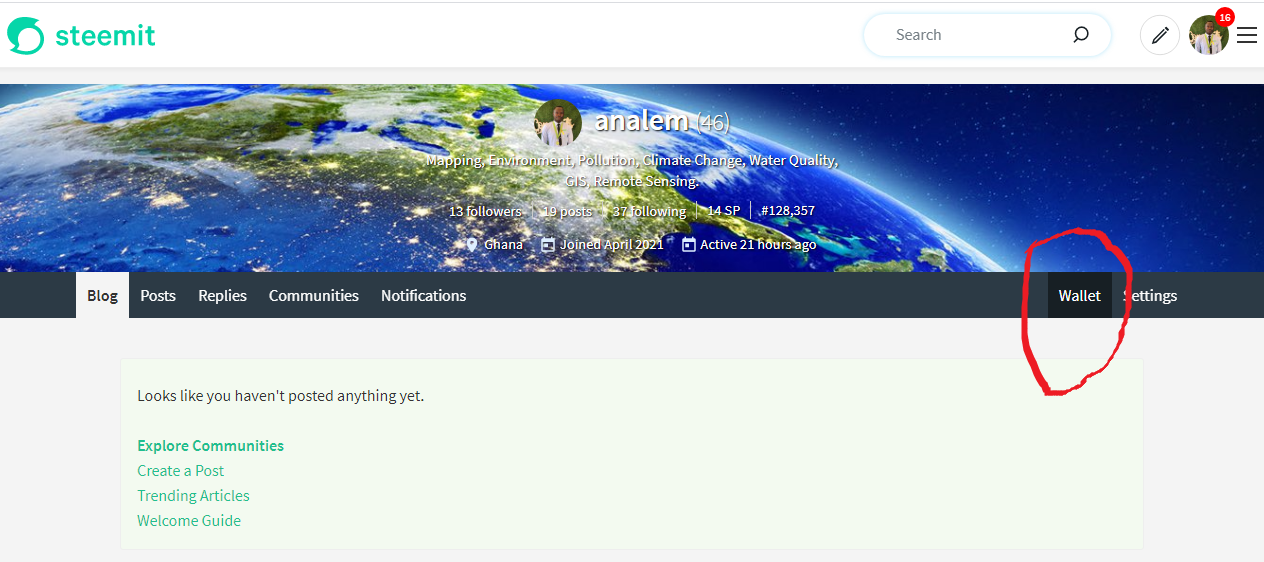Open the Welcome Guide link
The height and width of the screenshot is (562, 1264).
189,520
